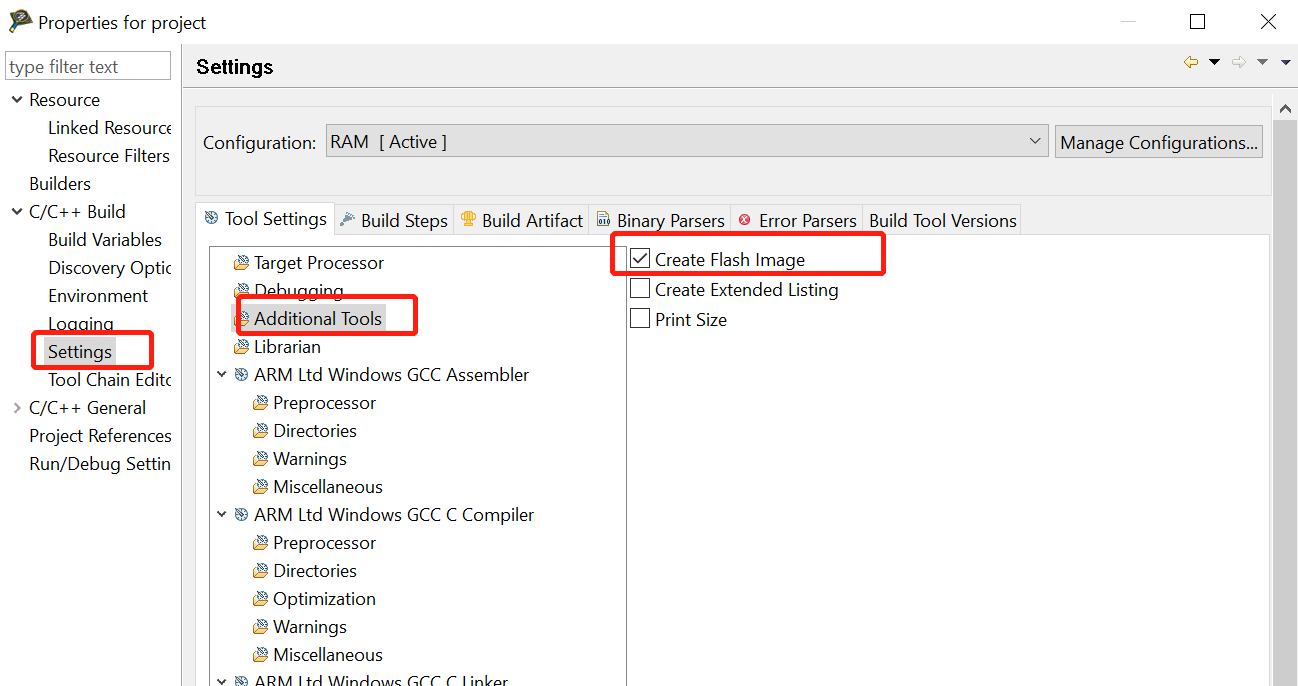Collapse the C/C++ Build tree section
This screenshot has height=686, width=1298.
pos(16,211)
